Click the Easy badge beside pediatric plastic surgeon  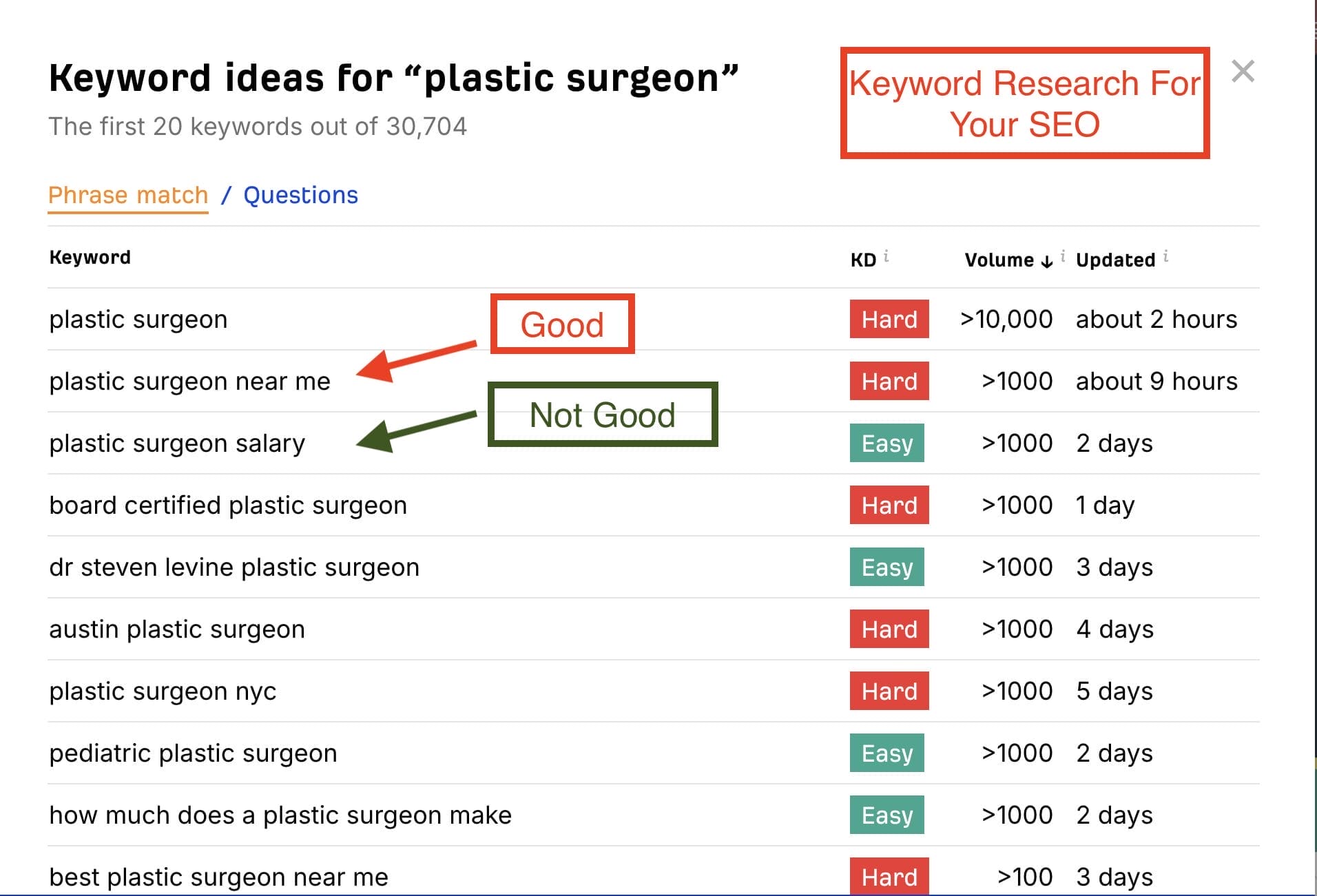click(886, 753)
